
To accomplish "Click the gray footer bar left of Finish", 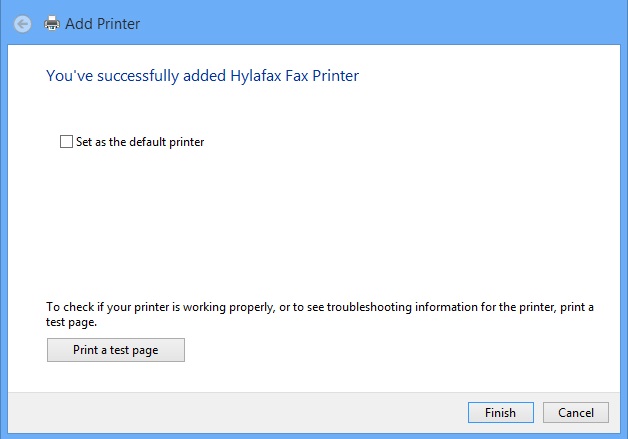I will click(236, 413).
